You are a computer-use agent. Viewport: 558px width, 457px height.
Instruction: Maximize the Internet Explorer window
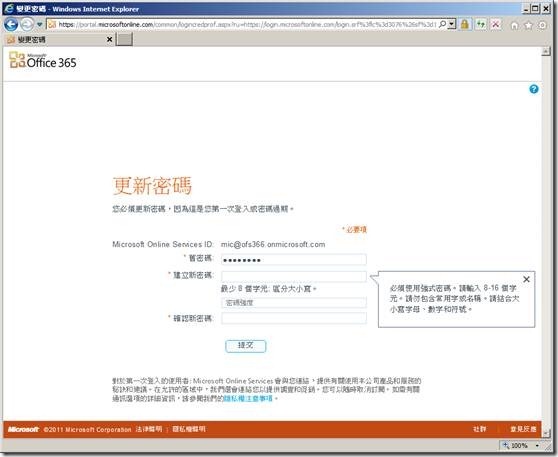[x=536, y=9]
